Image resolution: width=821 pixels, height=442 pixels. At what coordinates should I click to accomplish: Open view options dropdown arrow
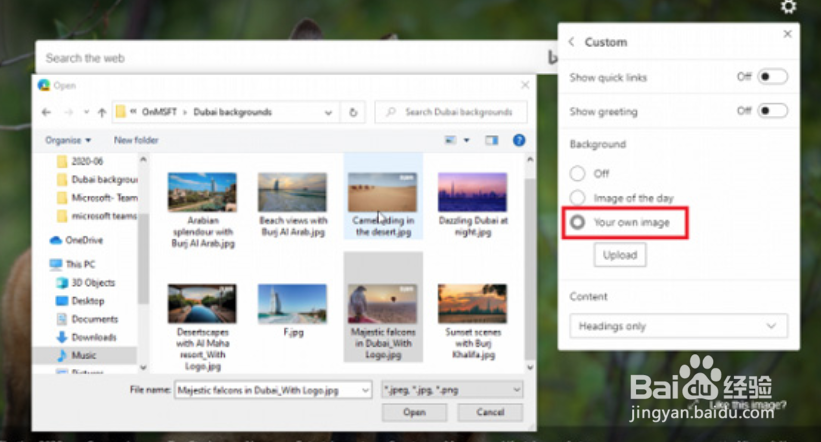467,140
